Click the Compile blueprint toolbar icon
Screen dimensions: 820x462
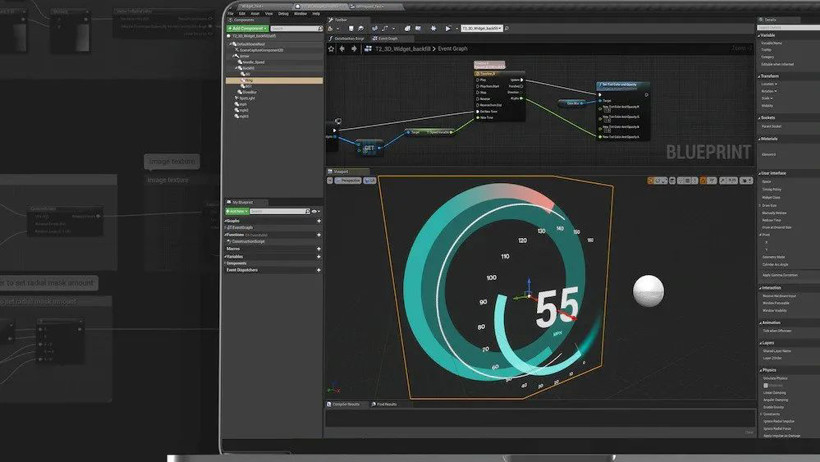[x=332, y=28]
